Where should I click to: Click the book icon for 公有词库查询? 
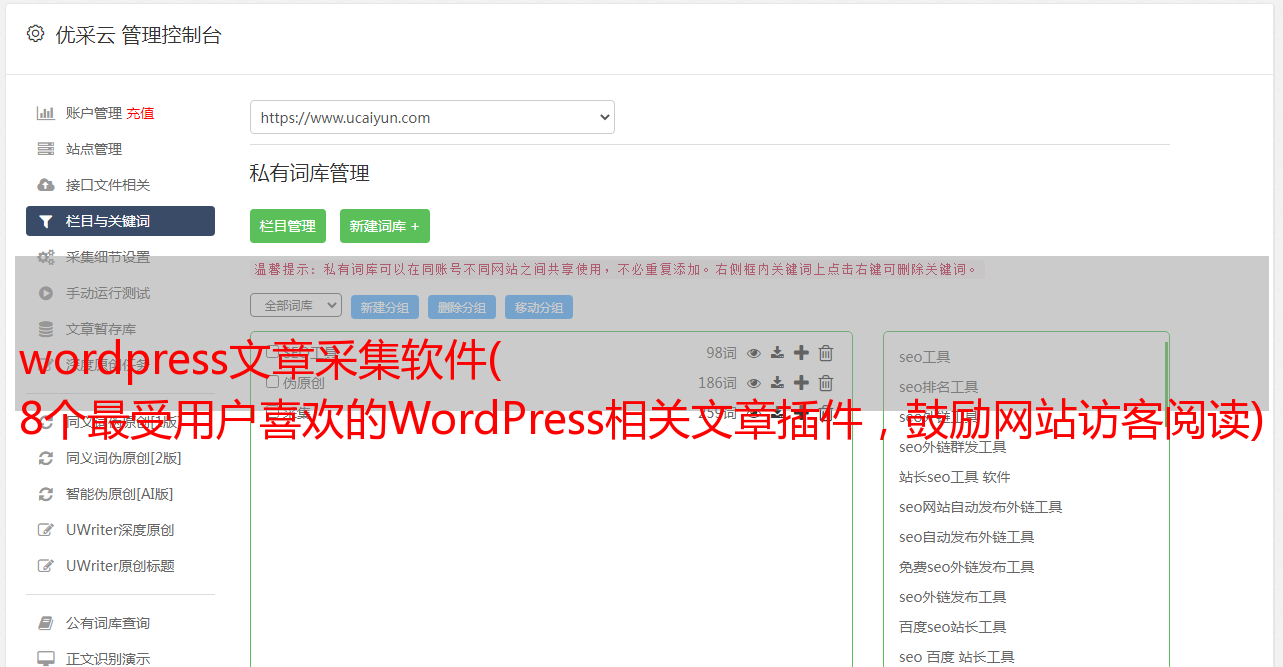point(46,623)
